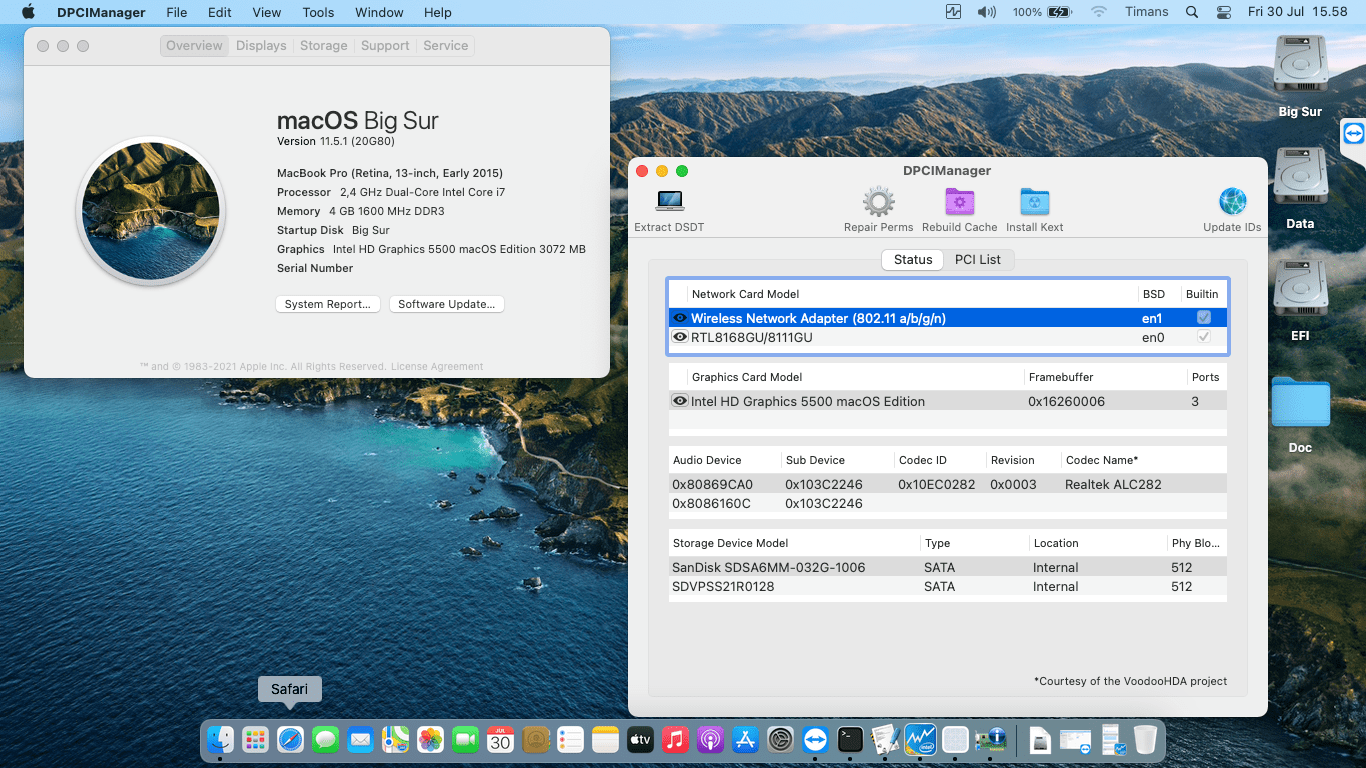Open Launchpad from the dock
Image resolution: width=1366 pixels, height=768 pixels.
[256, 740]
